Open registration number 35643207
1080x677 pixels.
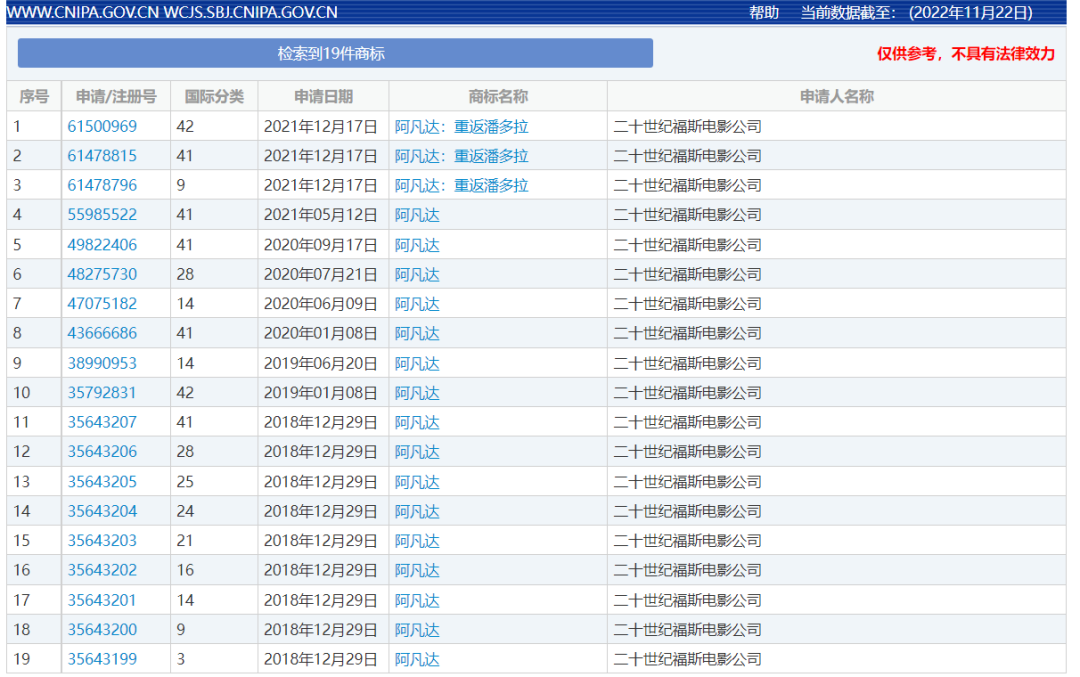[x=102, y=422]
